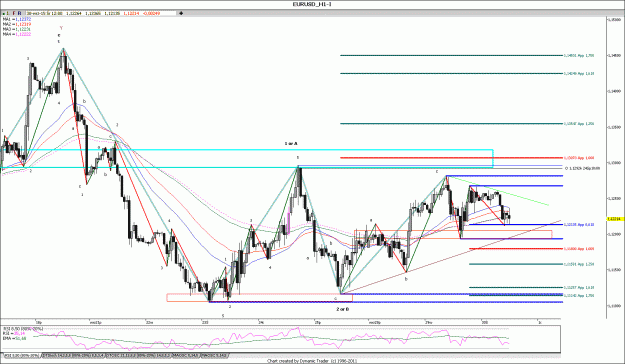
Task: Click the 1,14000 level on the price axis
Action: click(x=614, y=91)
